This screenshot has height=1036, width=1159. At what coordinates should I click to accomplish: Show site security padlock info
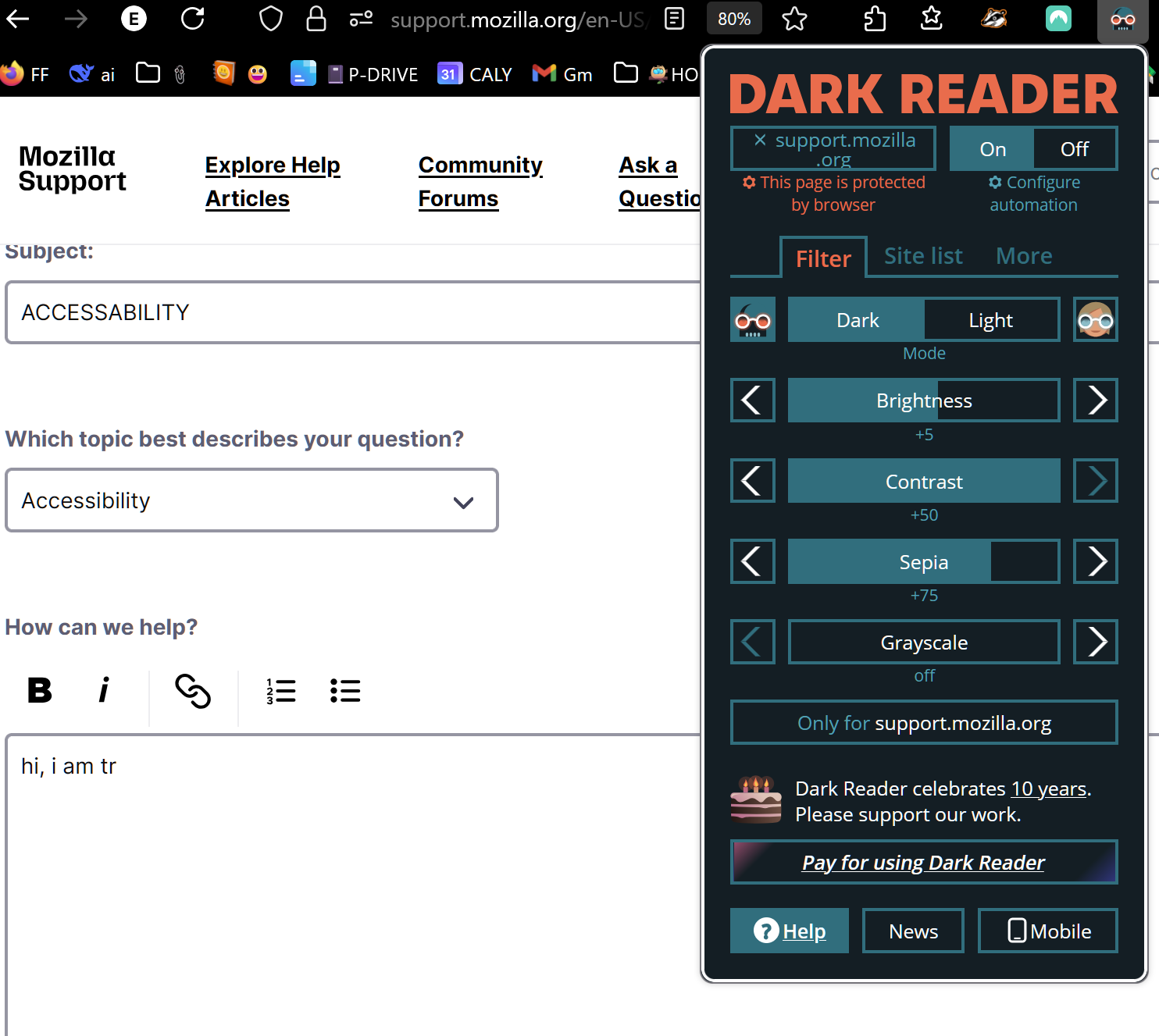pos(316,19)
